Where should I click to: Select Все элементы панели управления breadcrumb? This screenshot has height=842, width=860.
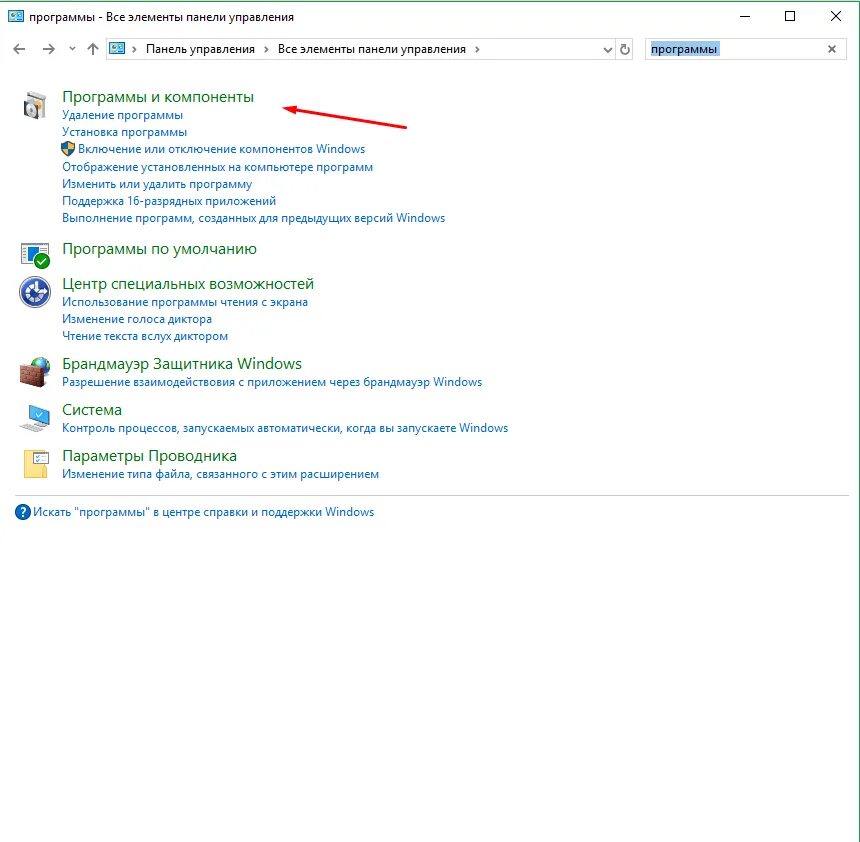(x=371, y=49)
